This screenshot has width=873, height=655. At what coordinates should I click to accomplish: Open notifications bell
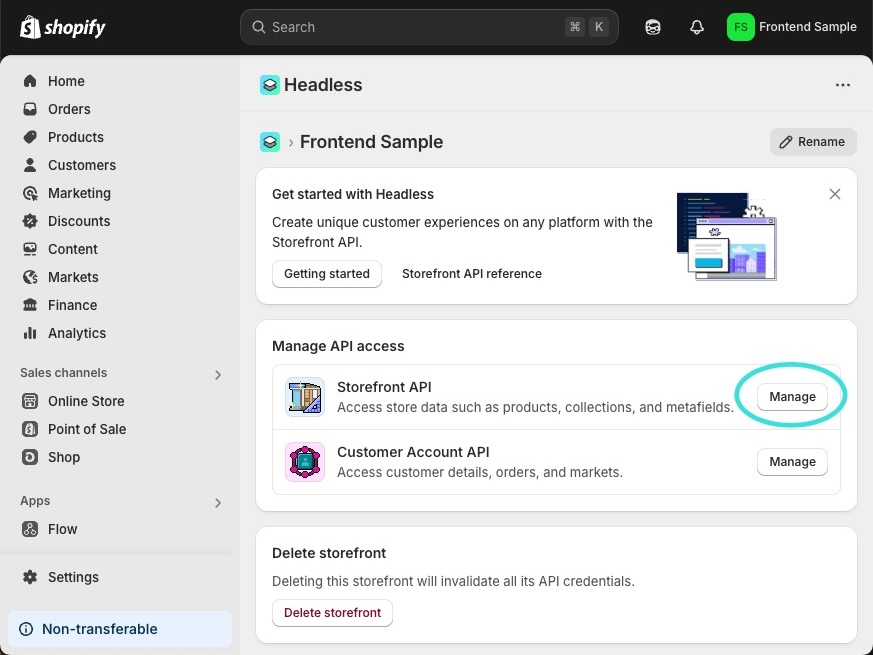(x=697, y=27)
